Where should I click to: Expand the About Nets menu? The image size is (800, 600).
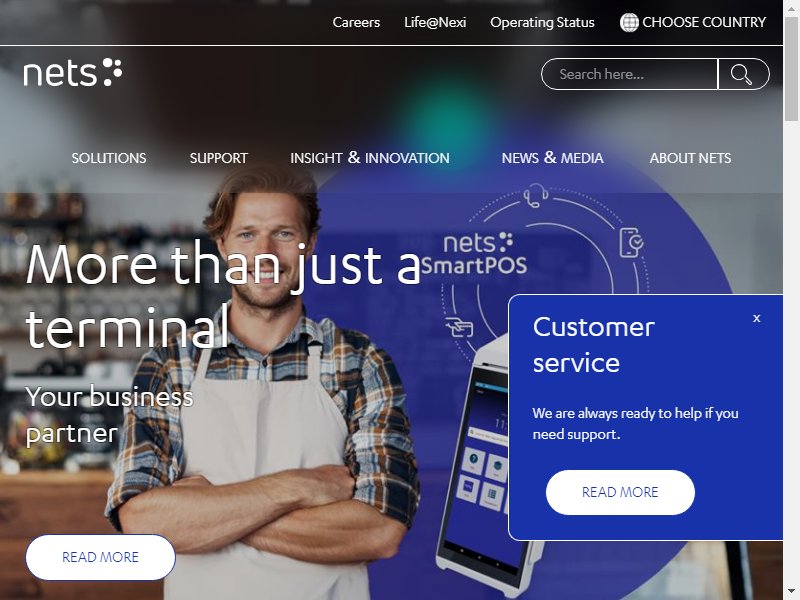tap(690, 158)
